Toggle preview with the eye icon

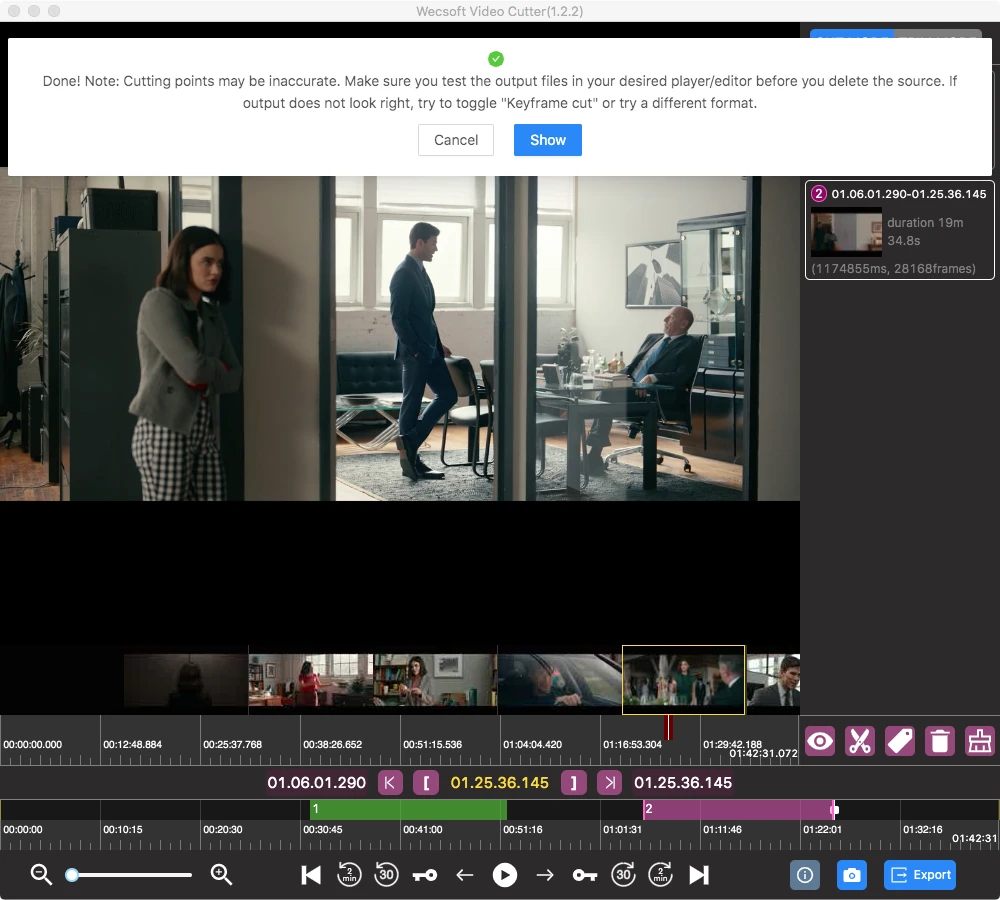(820, 741)
